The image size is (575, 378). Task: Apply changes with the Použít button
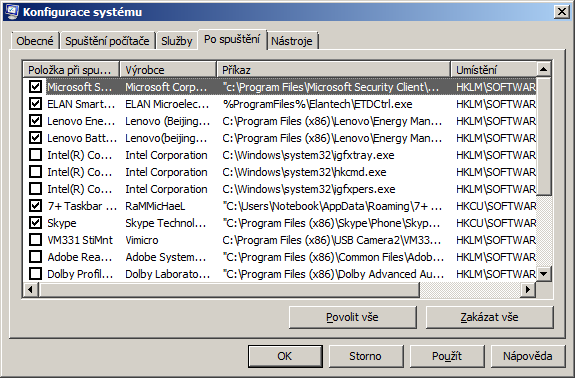click(447, 356)
